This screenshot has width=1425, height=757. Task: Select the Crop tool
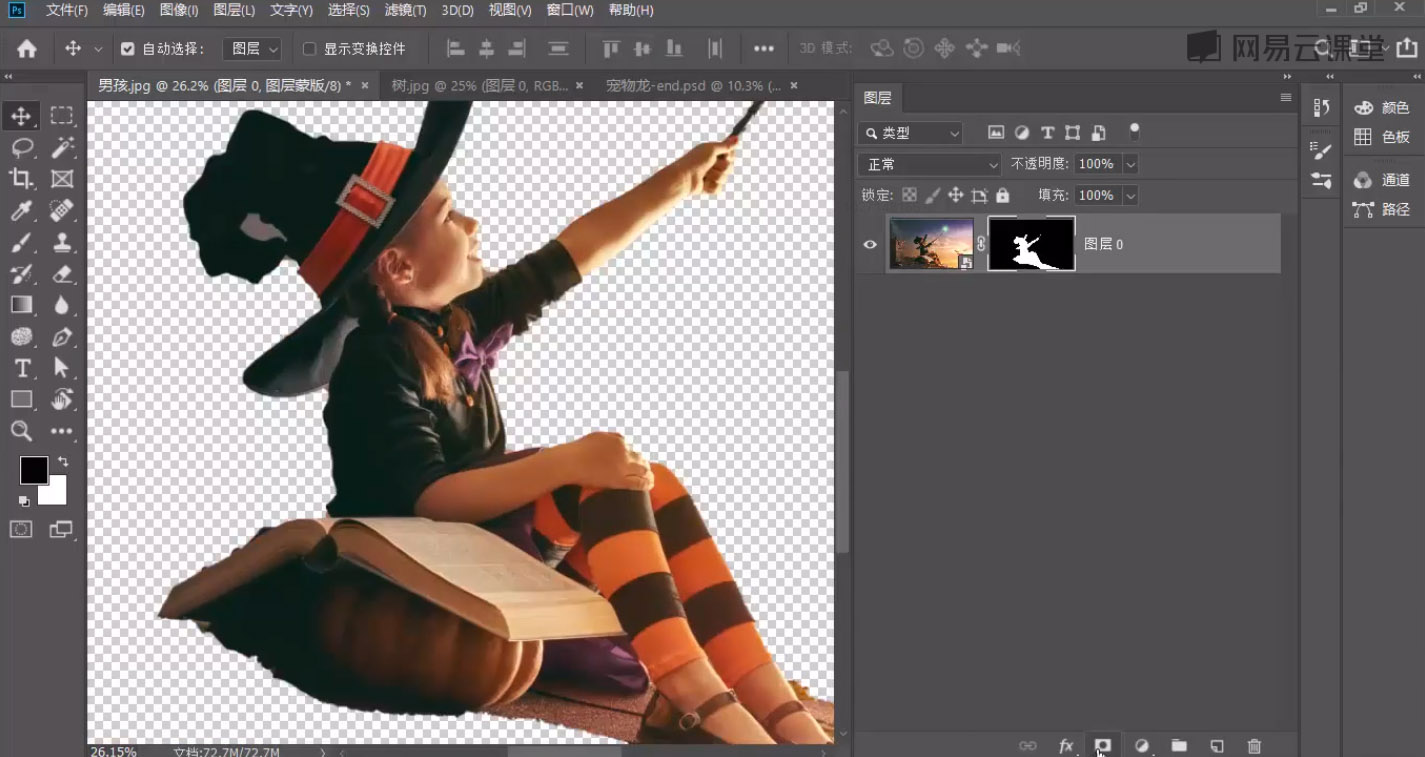pyautogui.click(x=21, y=179)
